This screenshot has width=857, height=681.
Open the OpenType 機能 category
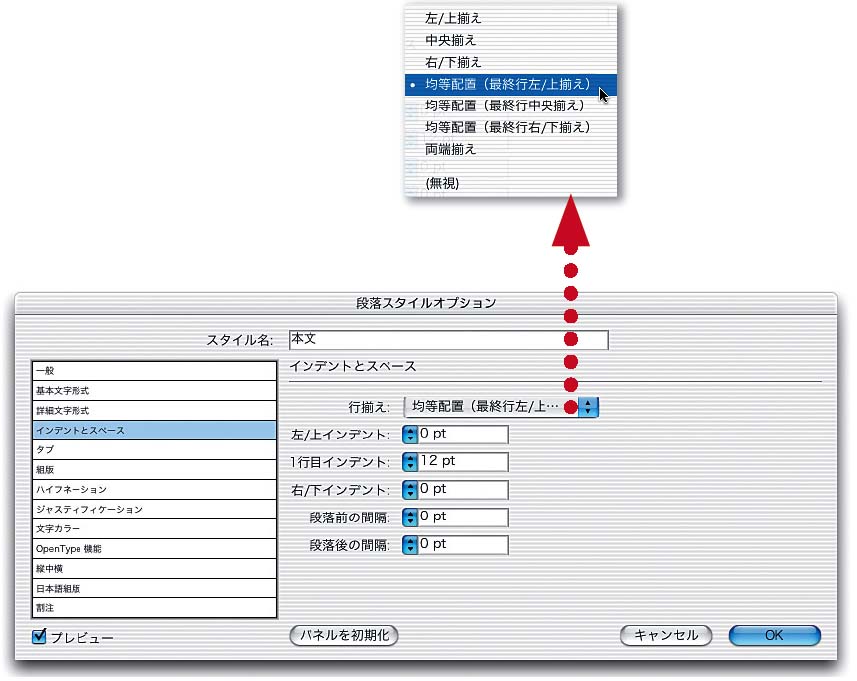(x=155, y=549)
